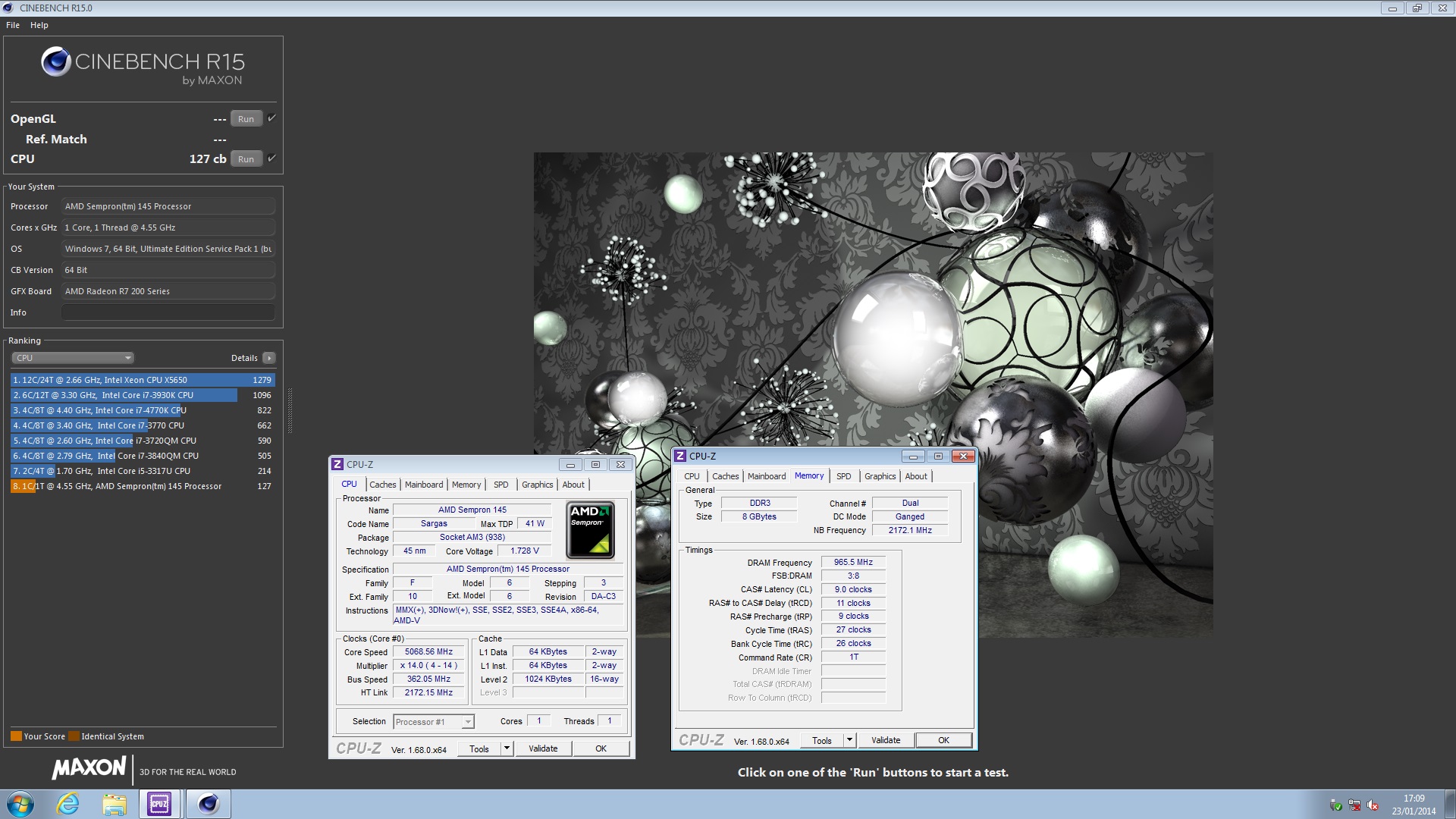Switch to Cinebench via its taskbar icon
This screenshot has width=1456, height=819.
[x=208, y=804]
